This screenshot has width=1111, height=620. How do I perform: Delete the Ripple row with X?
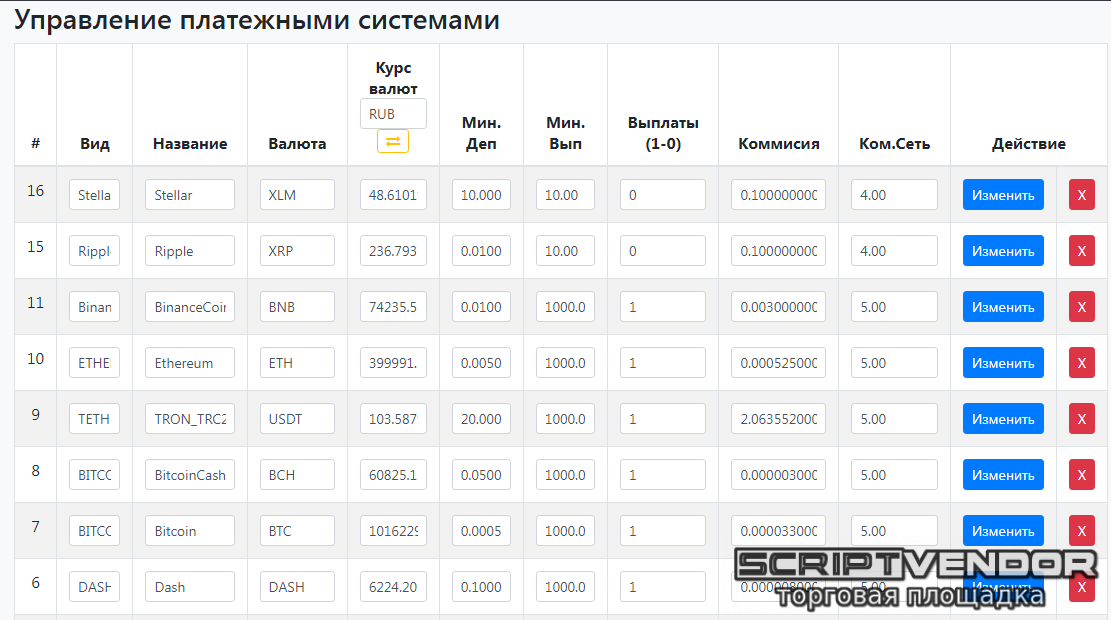1081,251
